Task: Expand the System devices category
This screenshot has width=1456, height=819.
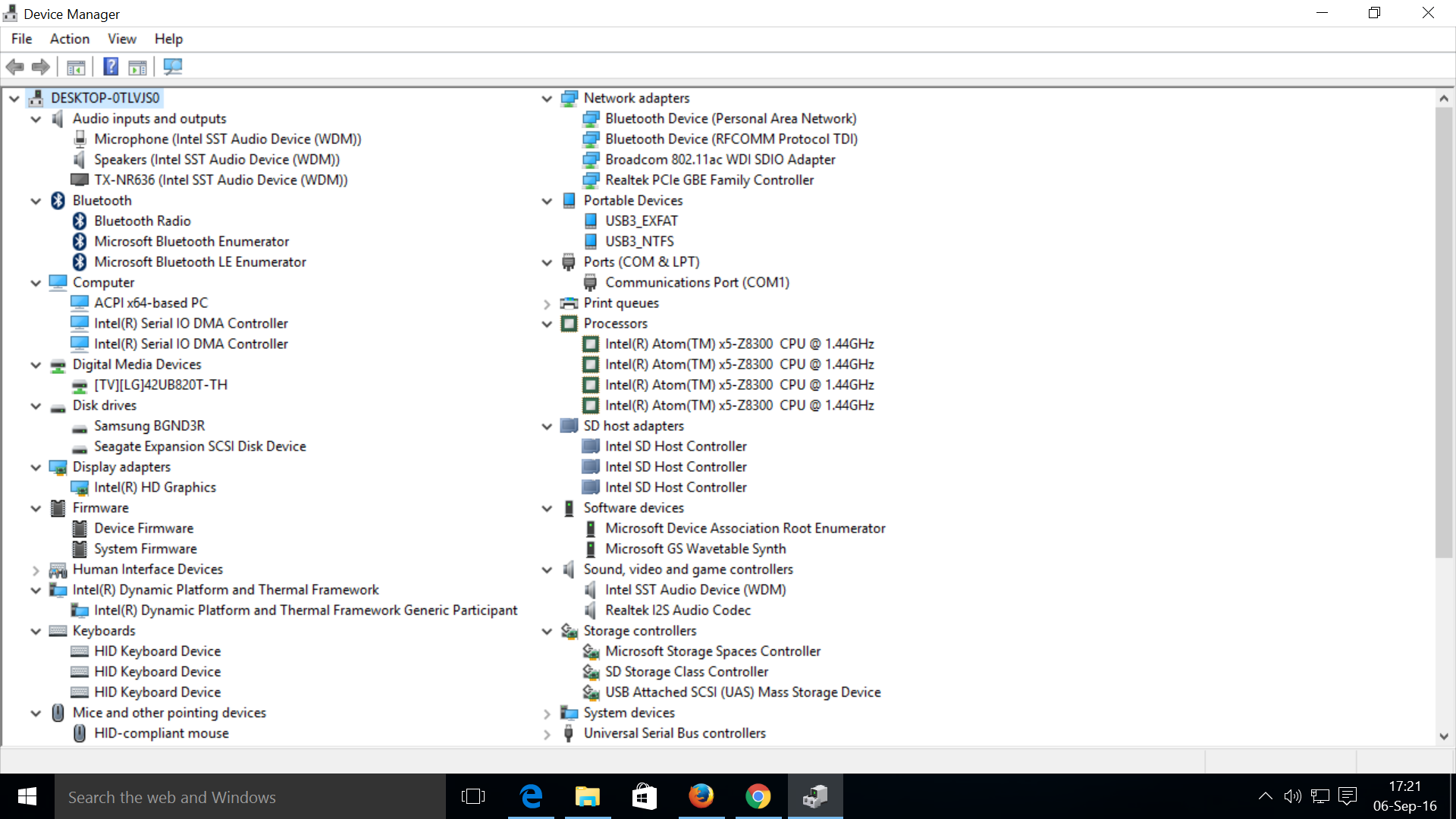Action: (x=547, y=713)
